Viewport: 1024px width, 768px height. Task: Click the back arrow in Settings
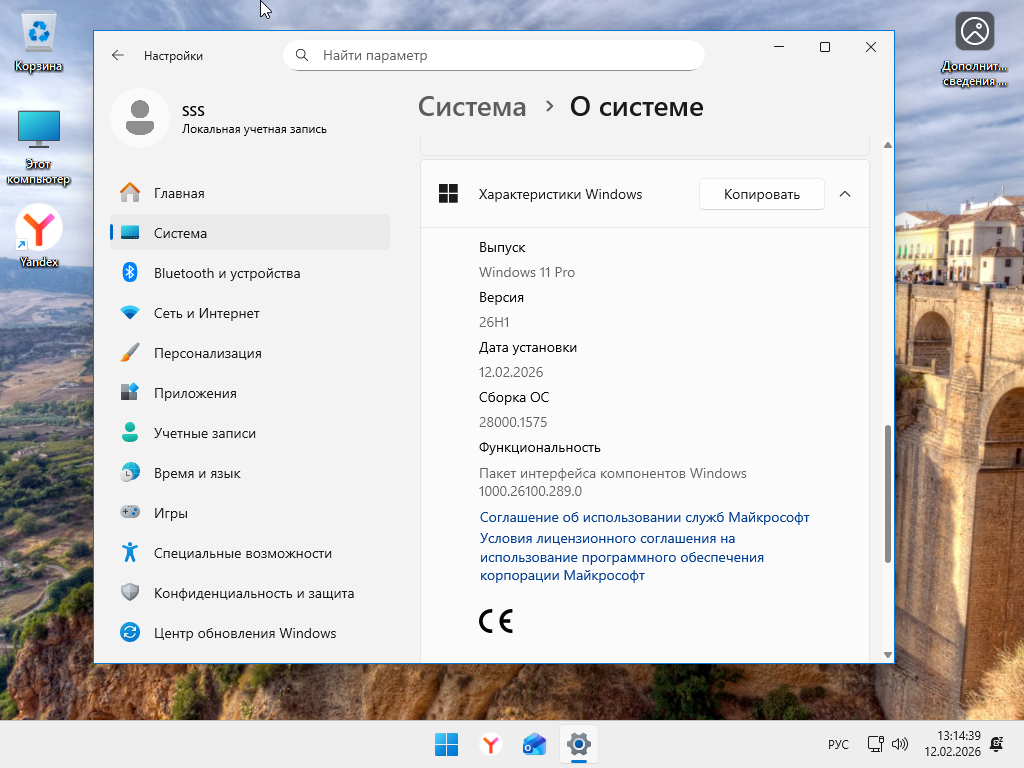pyautogui.click(x=118, y=56)
